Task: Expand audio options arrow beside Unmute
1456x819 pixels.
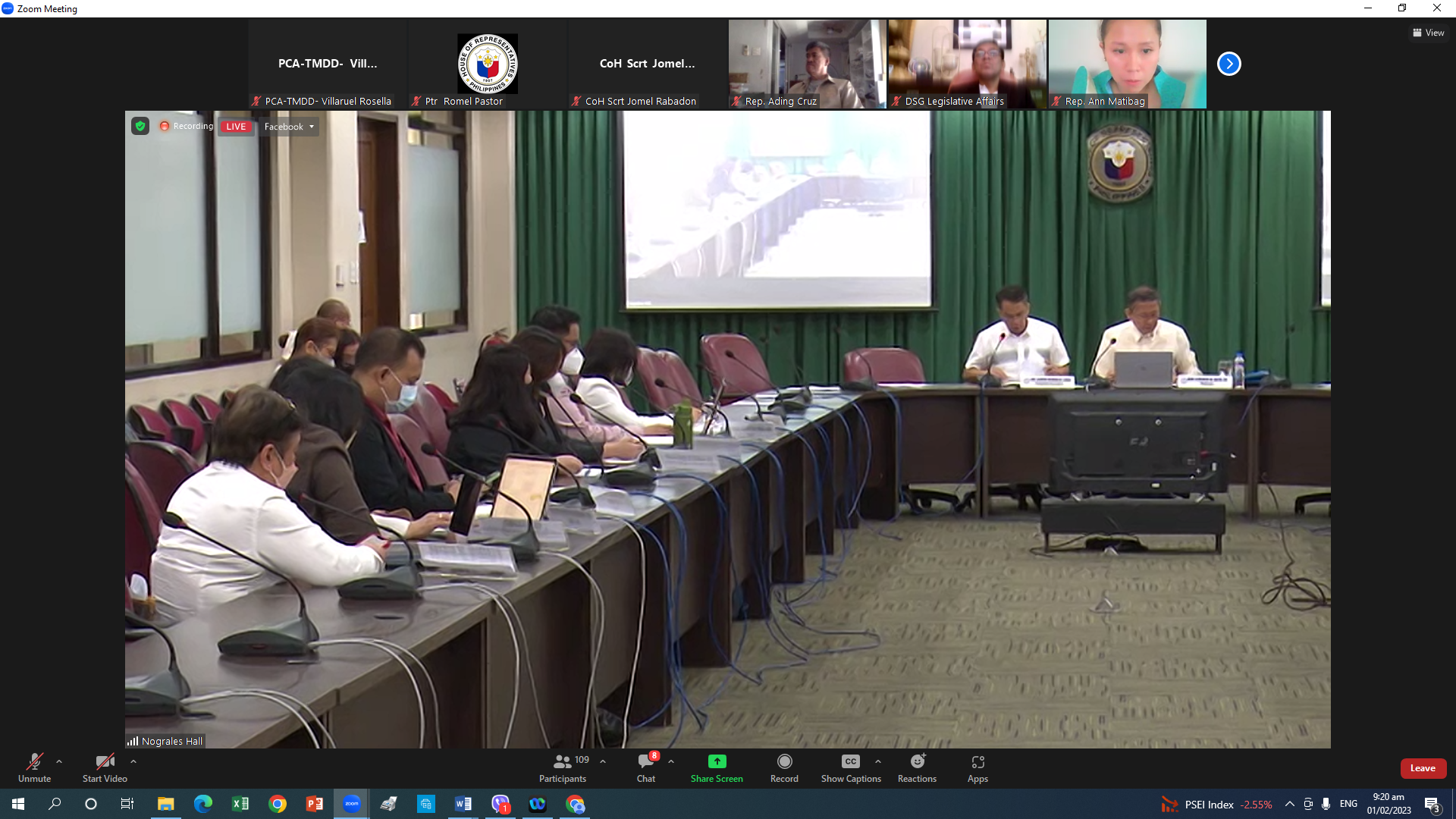Action: [x=59, y=761]
